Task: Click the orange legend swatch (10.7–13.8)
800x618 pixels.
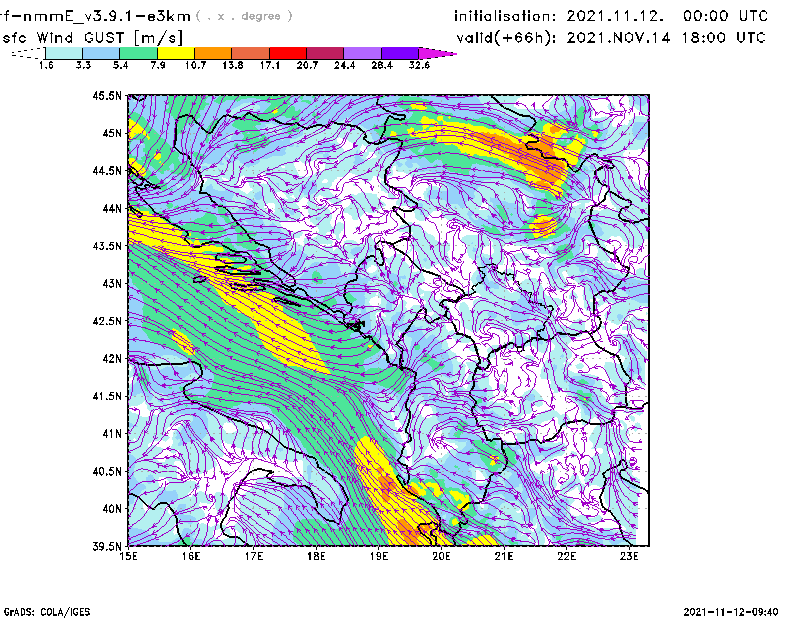Action: click(x=213, y=53)
